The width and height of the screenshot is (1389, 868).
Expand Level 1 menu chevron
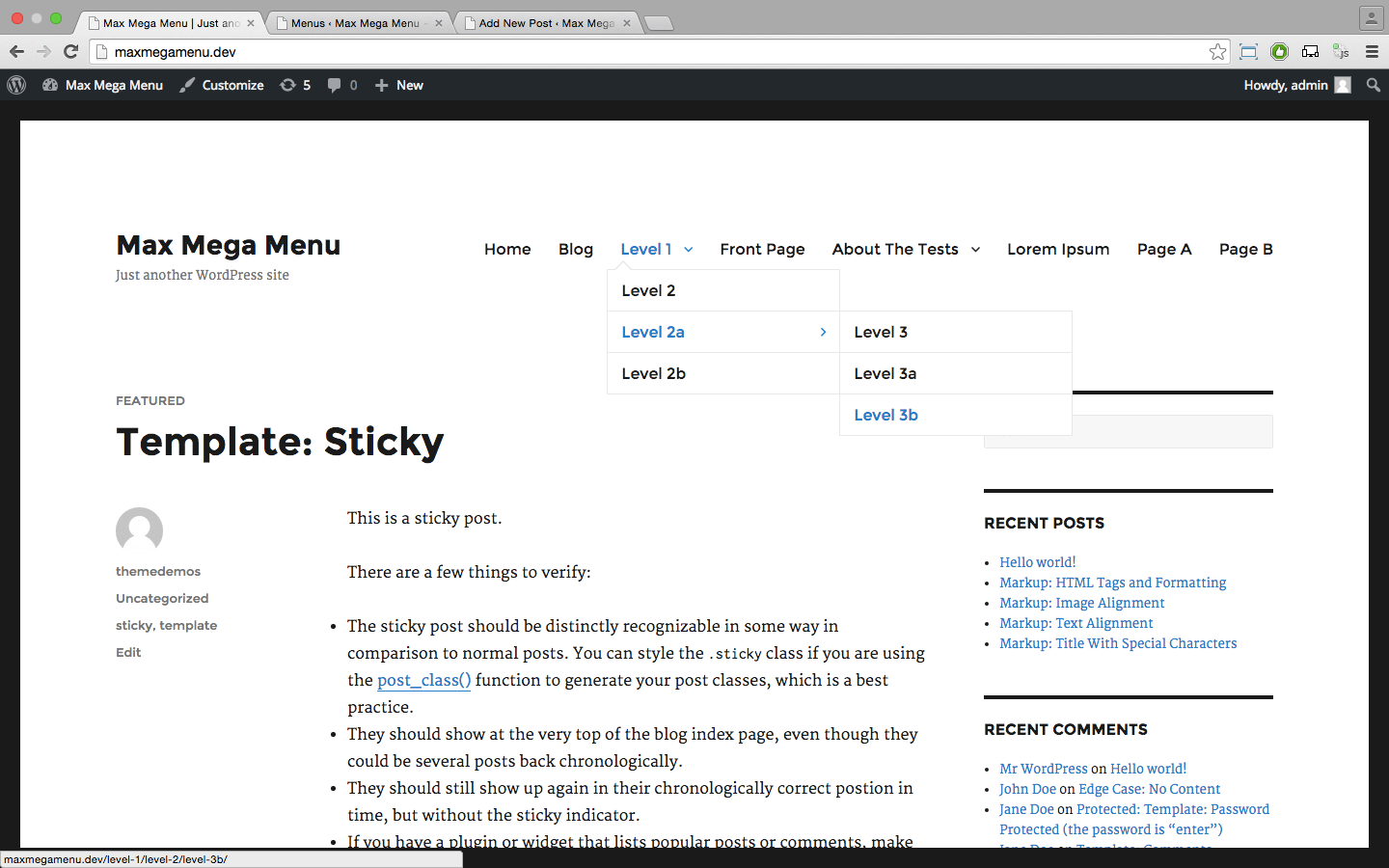pos(689,250)
